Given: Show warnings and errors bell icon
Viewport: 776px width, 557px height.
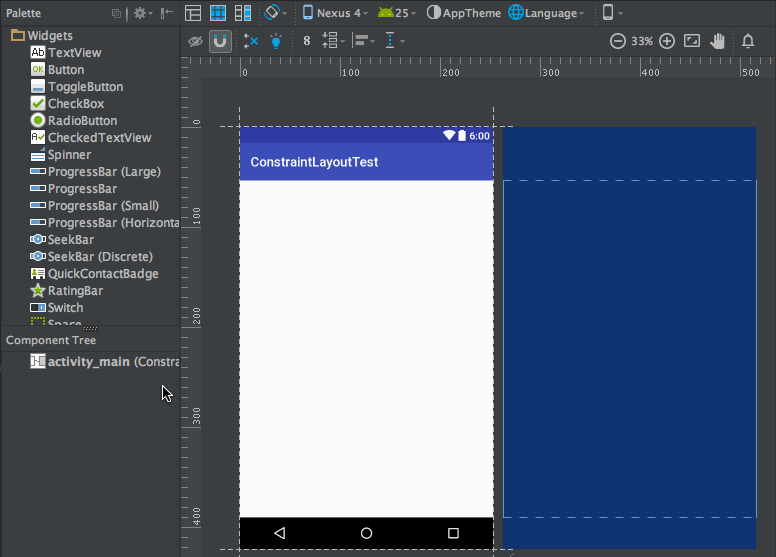Looking at the screenshot, I should 748,41.
